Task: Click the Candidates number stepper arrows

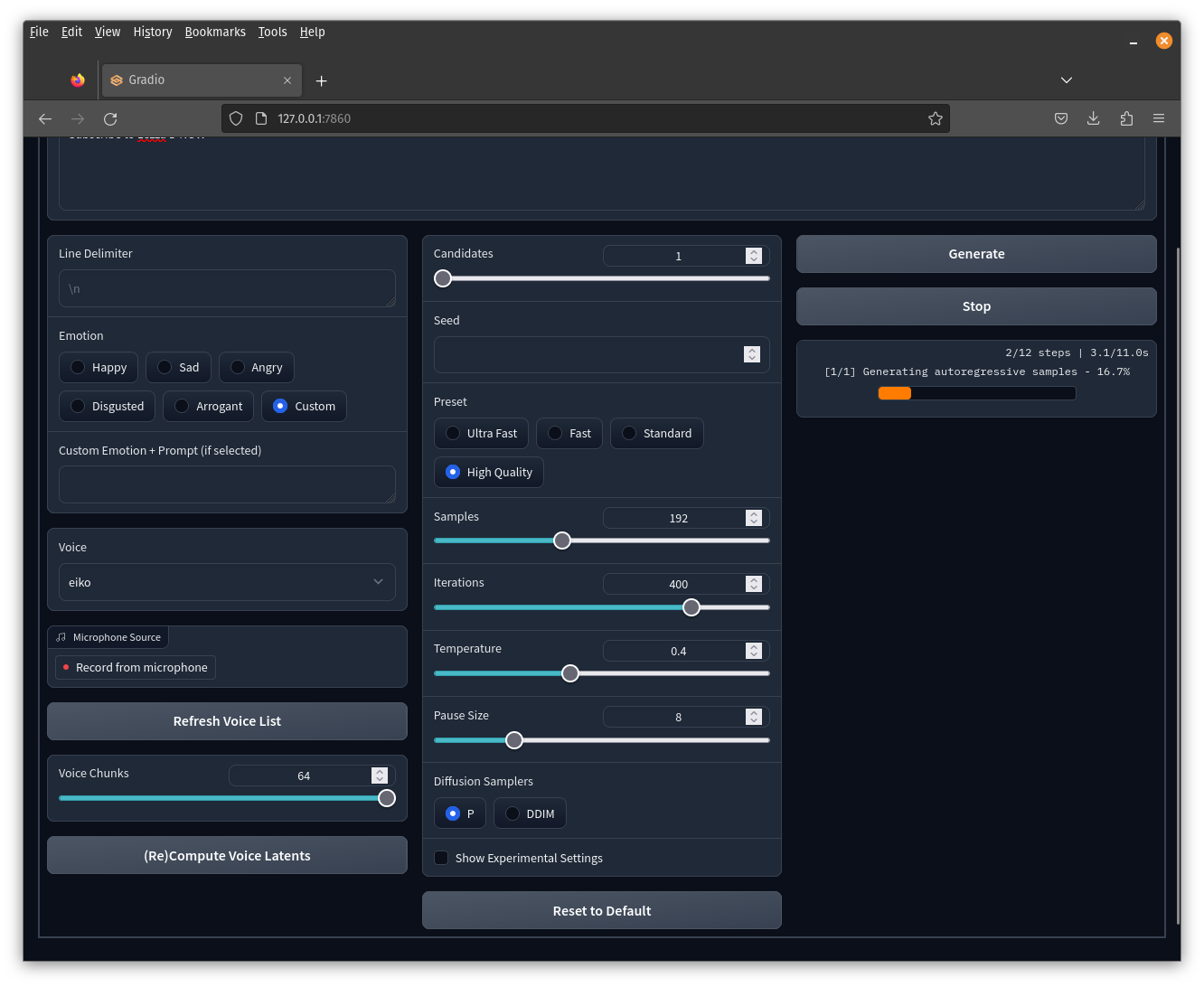Action: click(754, 256)
